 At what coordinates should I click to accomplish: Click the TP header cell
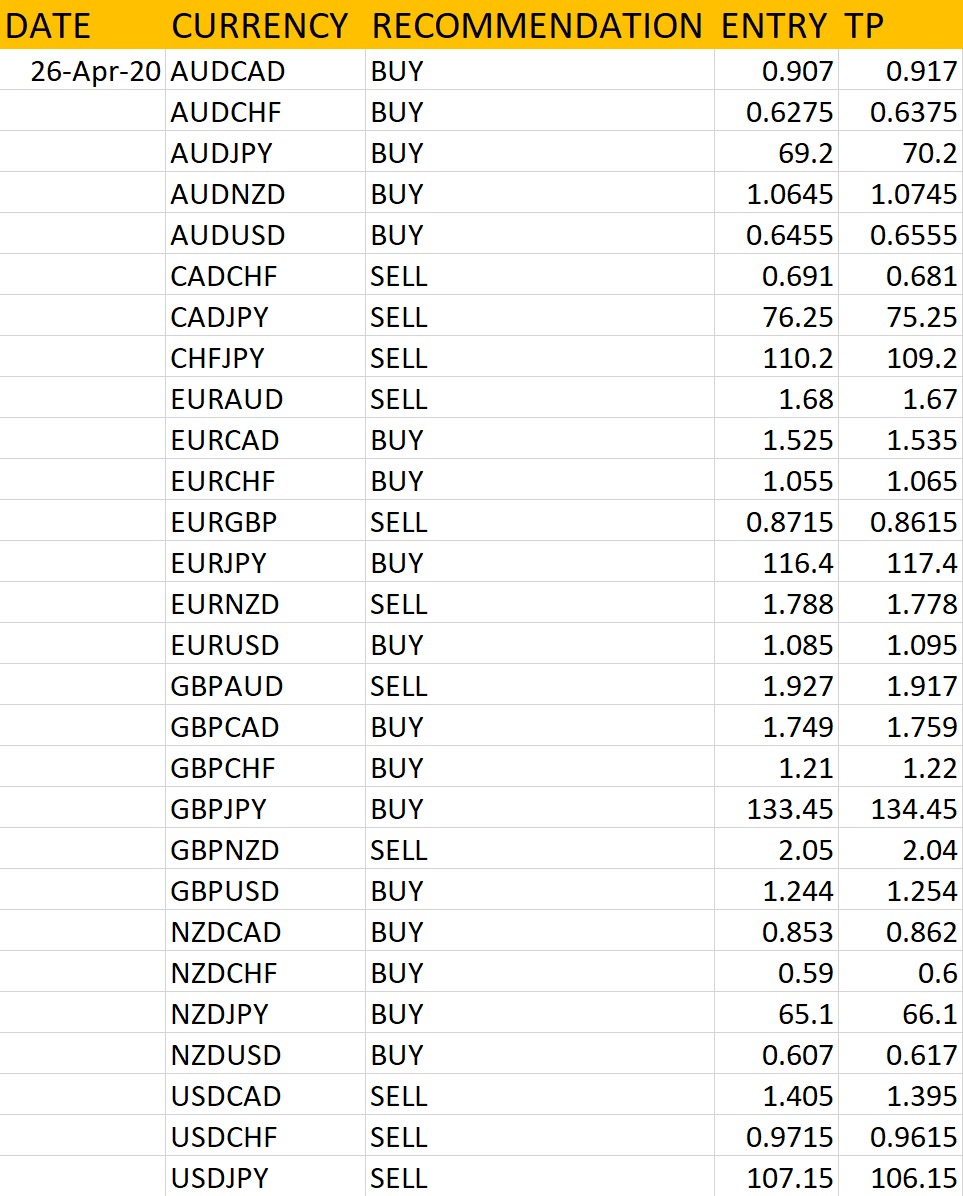tap(900, 25)
